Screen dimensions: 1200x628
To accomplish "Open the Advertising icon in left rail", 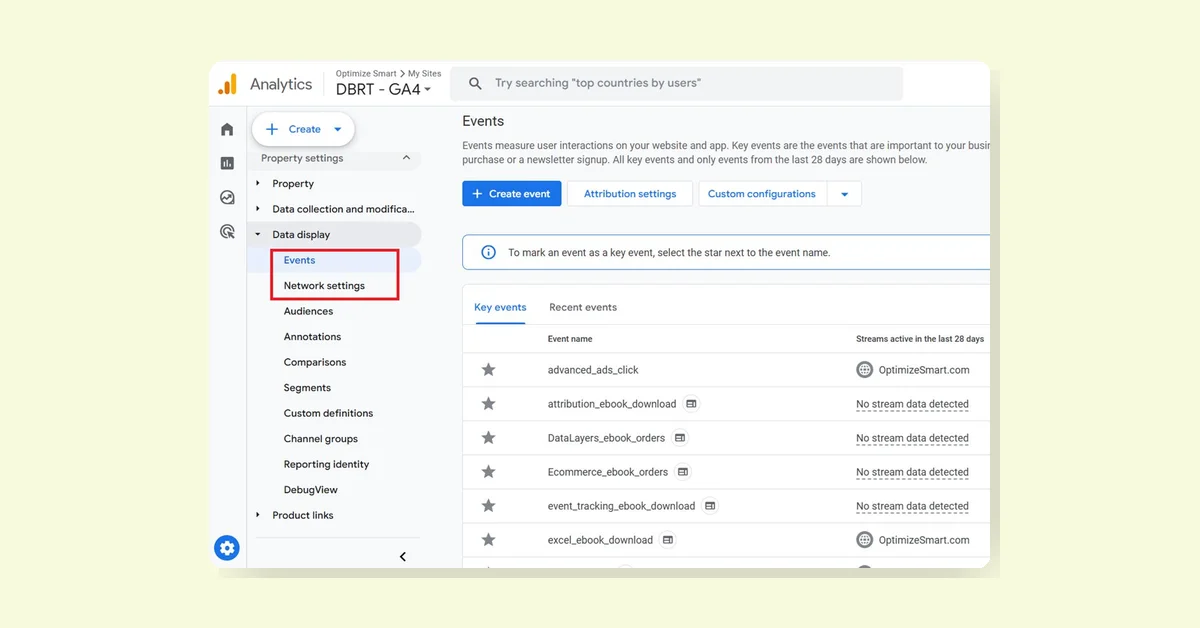I will point(227,232).
